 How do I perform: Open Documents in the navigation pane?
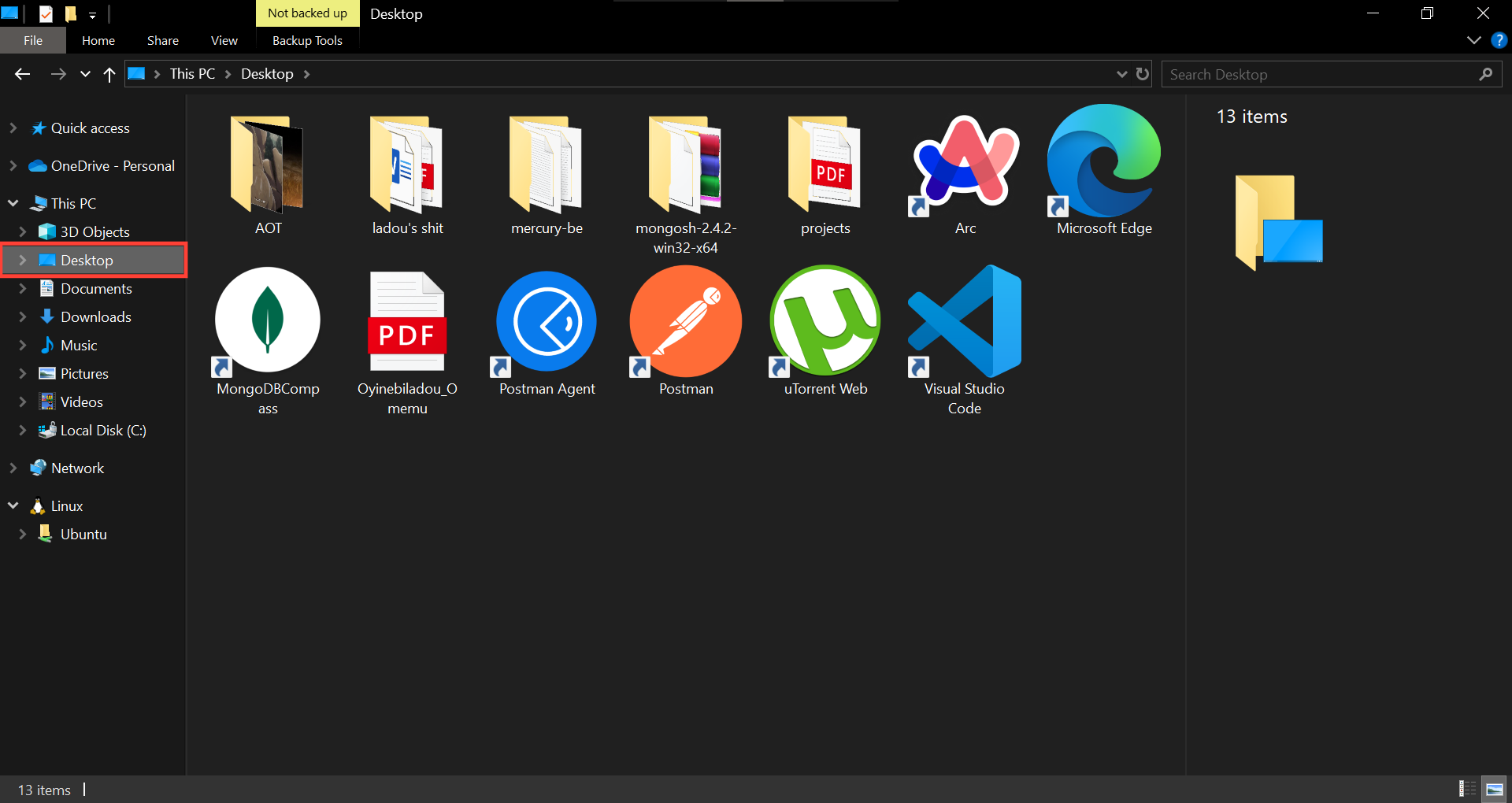[x=96, y=288]
